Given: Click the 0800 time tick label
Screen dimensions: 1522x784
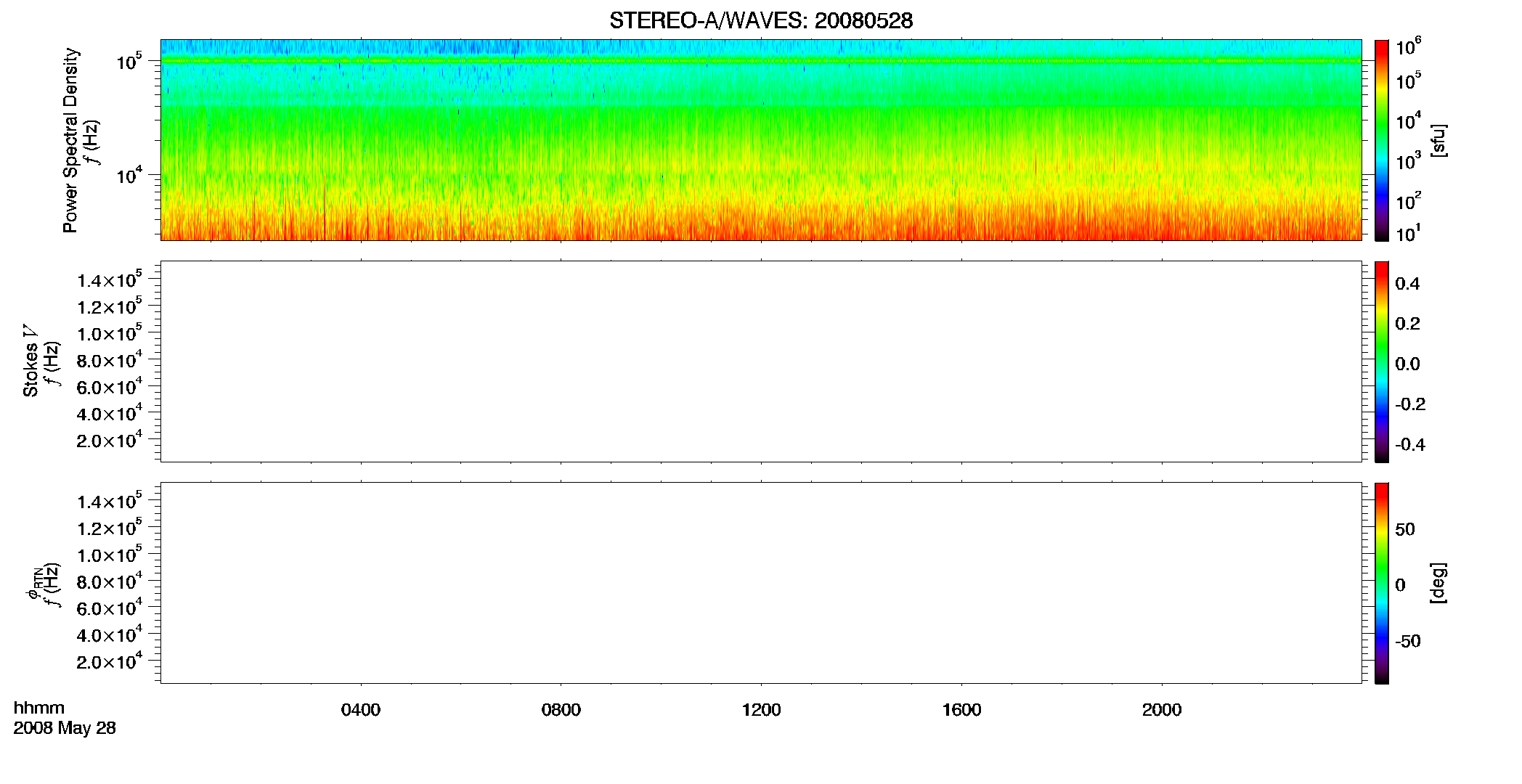Looking at the screenshot, I should tap(561, 710).
